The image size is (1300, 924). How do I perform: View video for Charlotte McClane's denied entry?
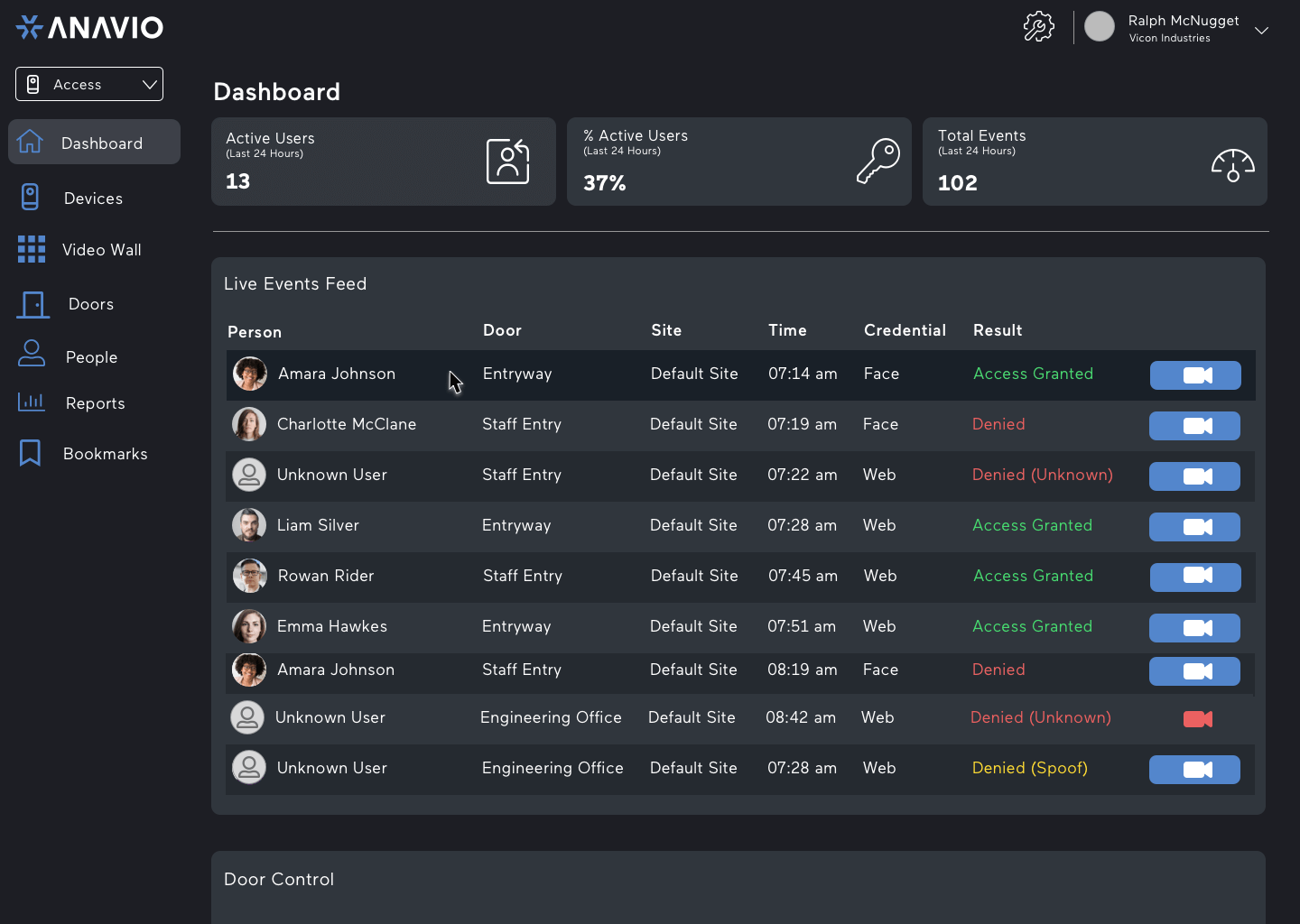coord(1194,426)
